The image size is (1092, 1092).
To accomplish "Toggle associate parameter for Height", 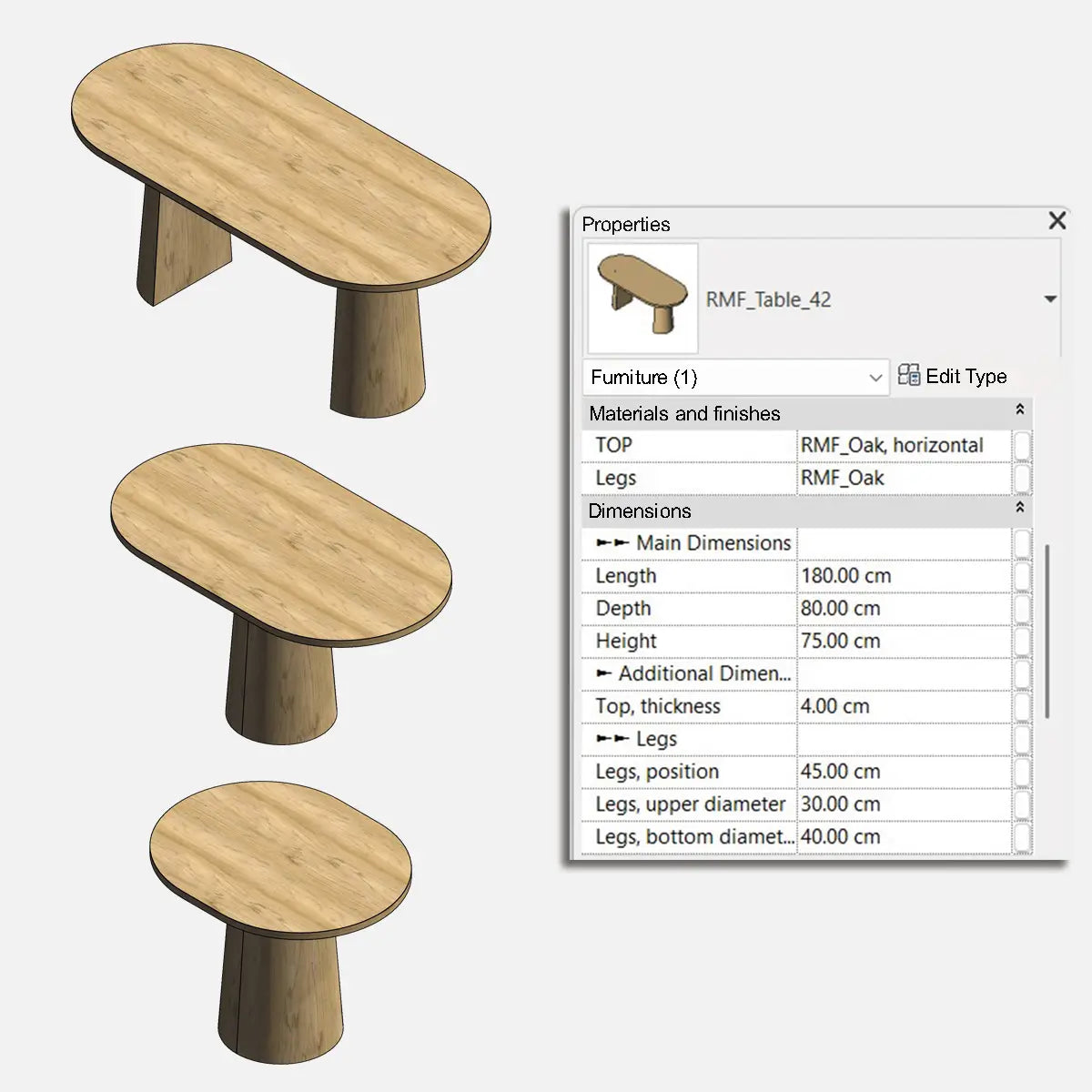I will click(x=1020, y=641).
